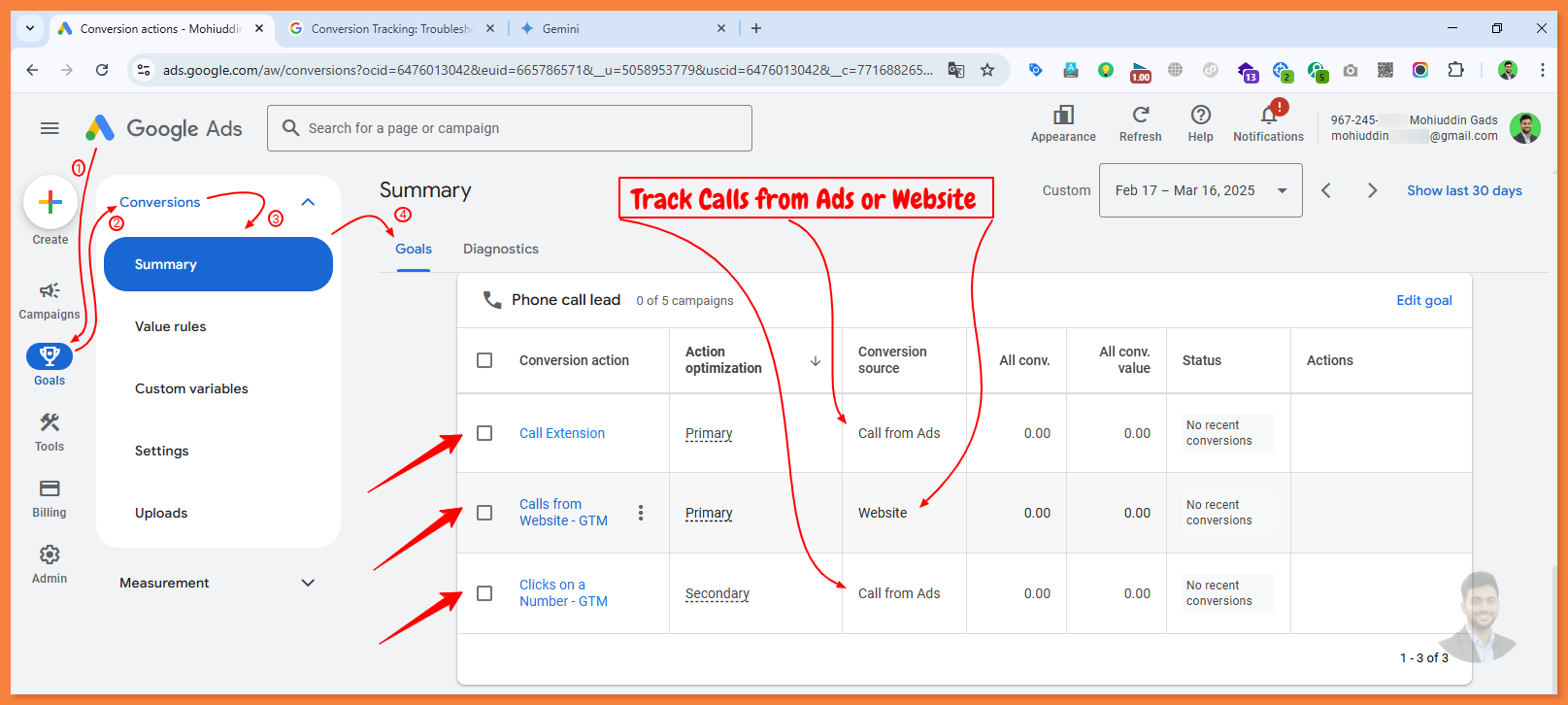The width and height of the screenshot is (1568, 705).
Task: Click the Create plus button
Action: (50, 202)
